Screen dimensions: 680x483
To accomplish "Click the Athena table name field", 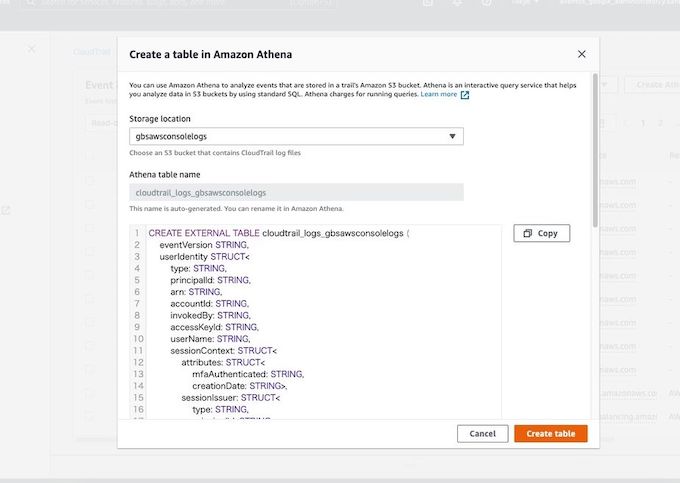I will (x=296, y=193).
